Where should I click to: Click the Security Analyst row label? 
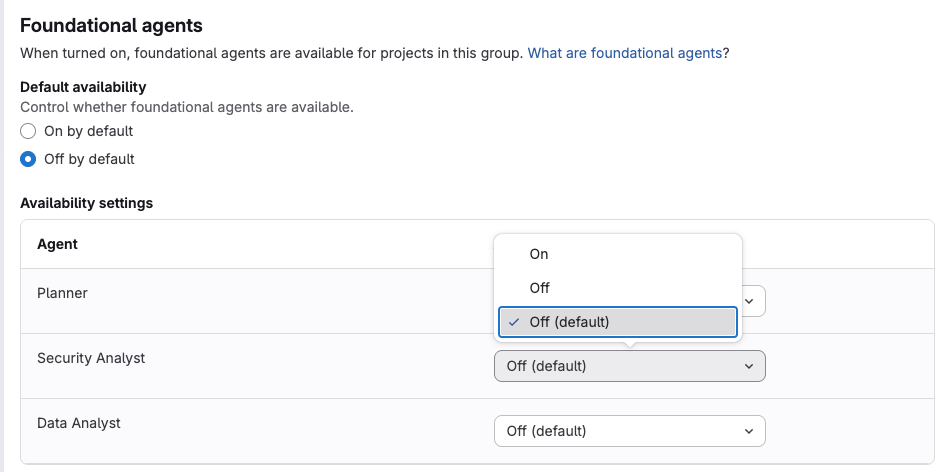(x=91, y=358)
